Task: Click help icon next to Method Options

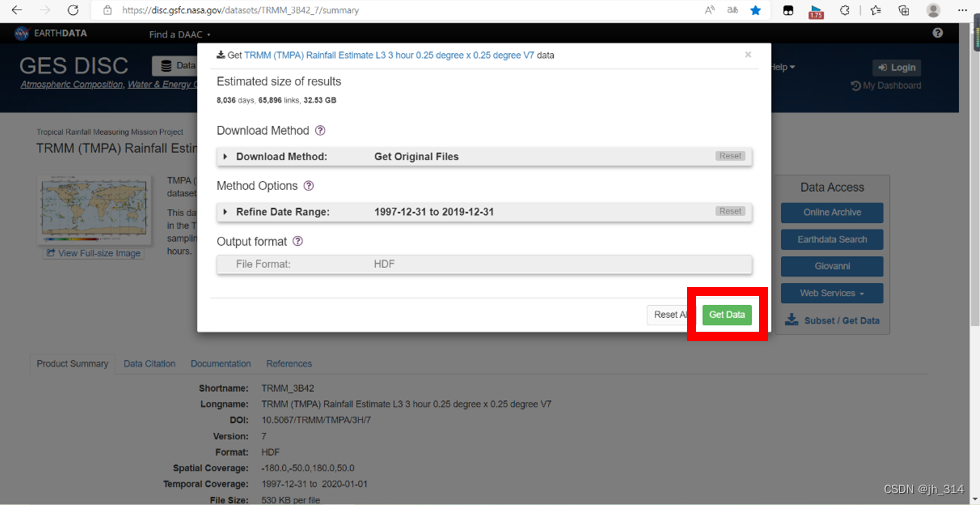Action: pyautogui.click(x=309, y=186)
